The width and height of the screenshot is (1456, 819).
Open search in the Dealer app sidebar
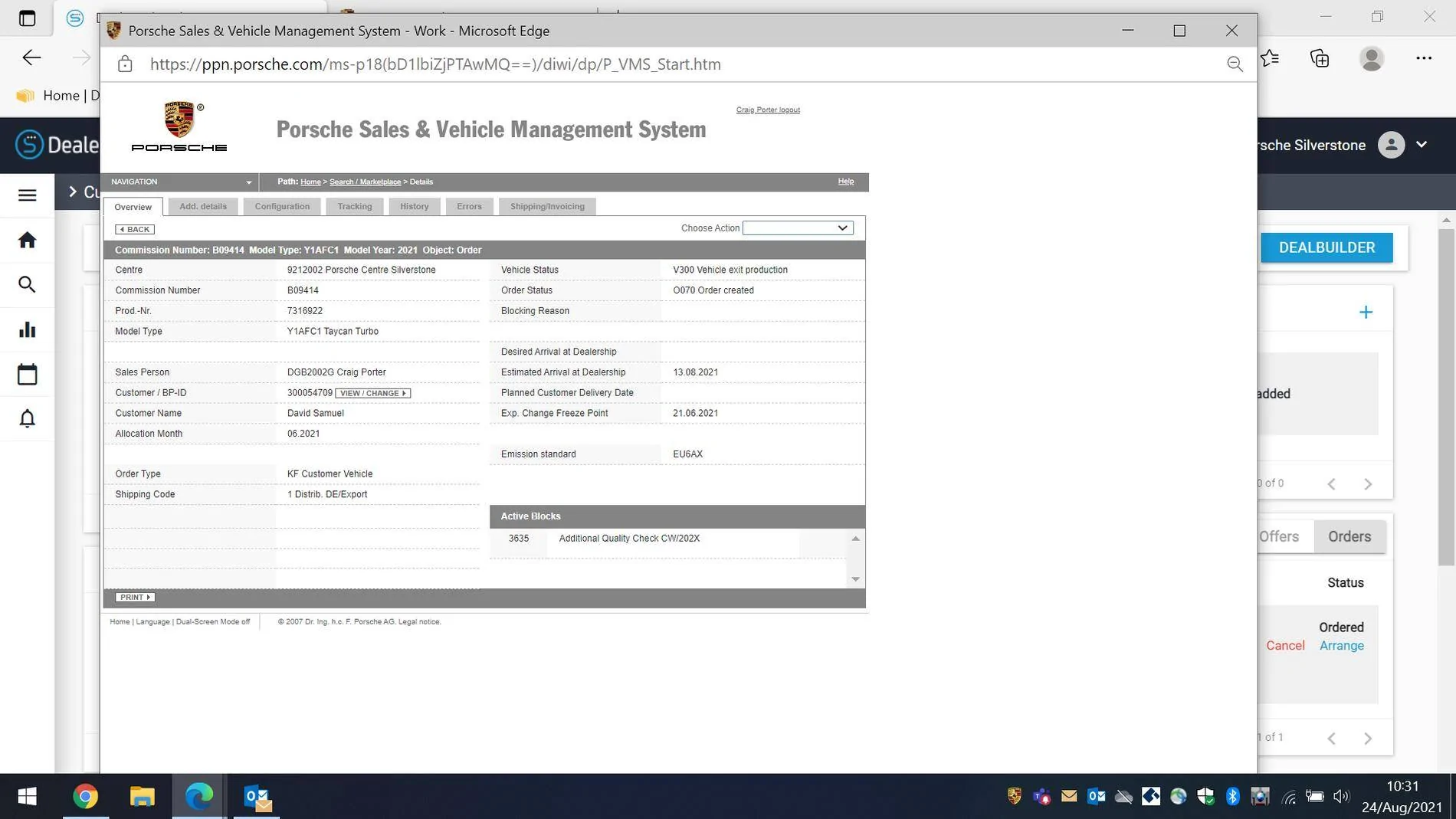pyautogui.click(x=28, y=285)
